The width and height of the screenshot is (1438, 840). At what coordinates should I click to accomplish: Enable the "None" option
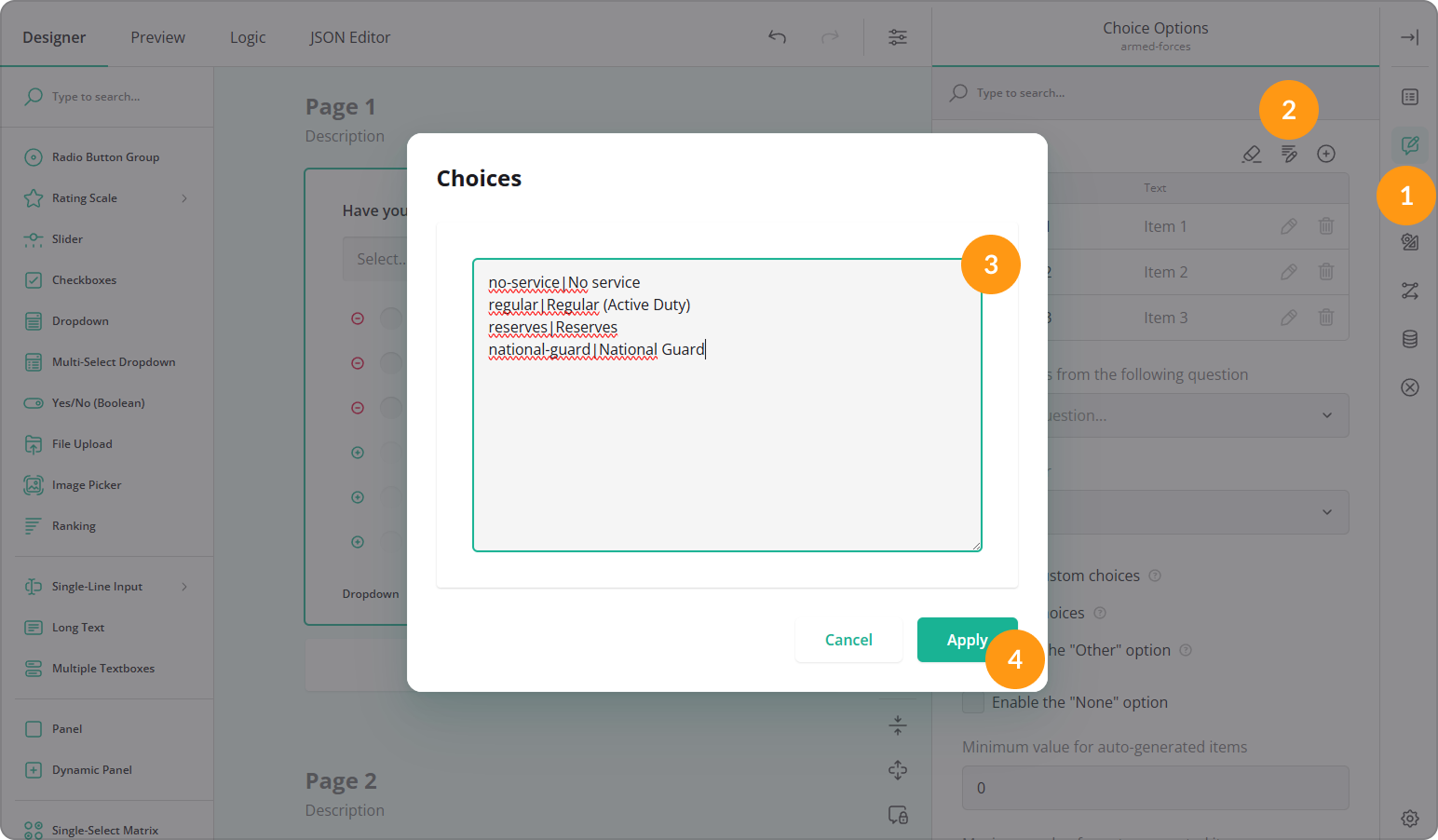(972, 701)
